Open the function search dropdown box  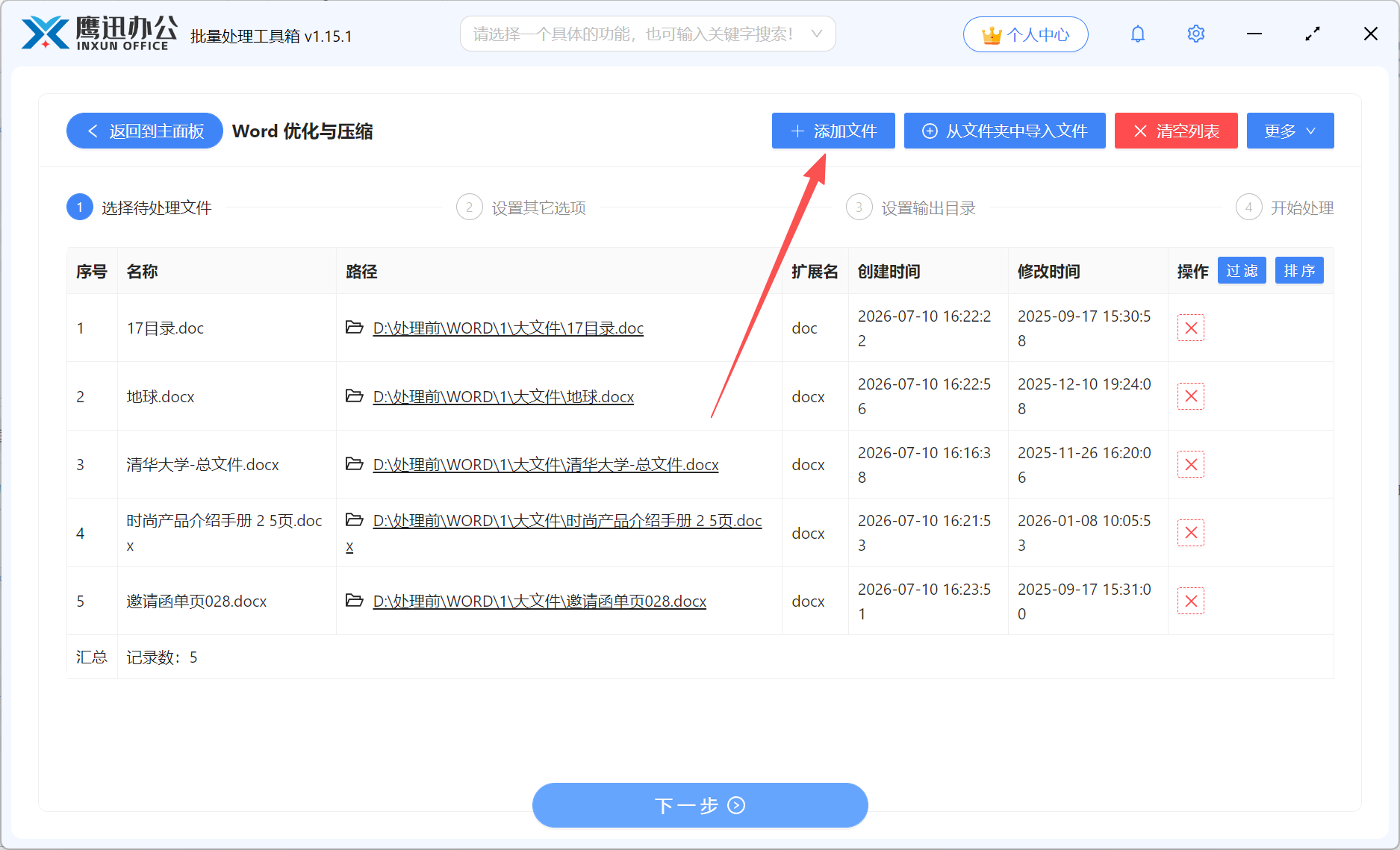tap(647, 34)
